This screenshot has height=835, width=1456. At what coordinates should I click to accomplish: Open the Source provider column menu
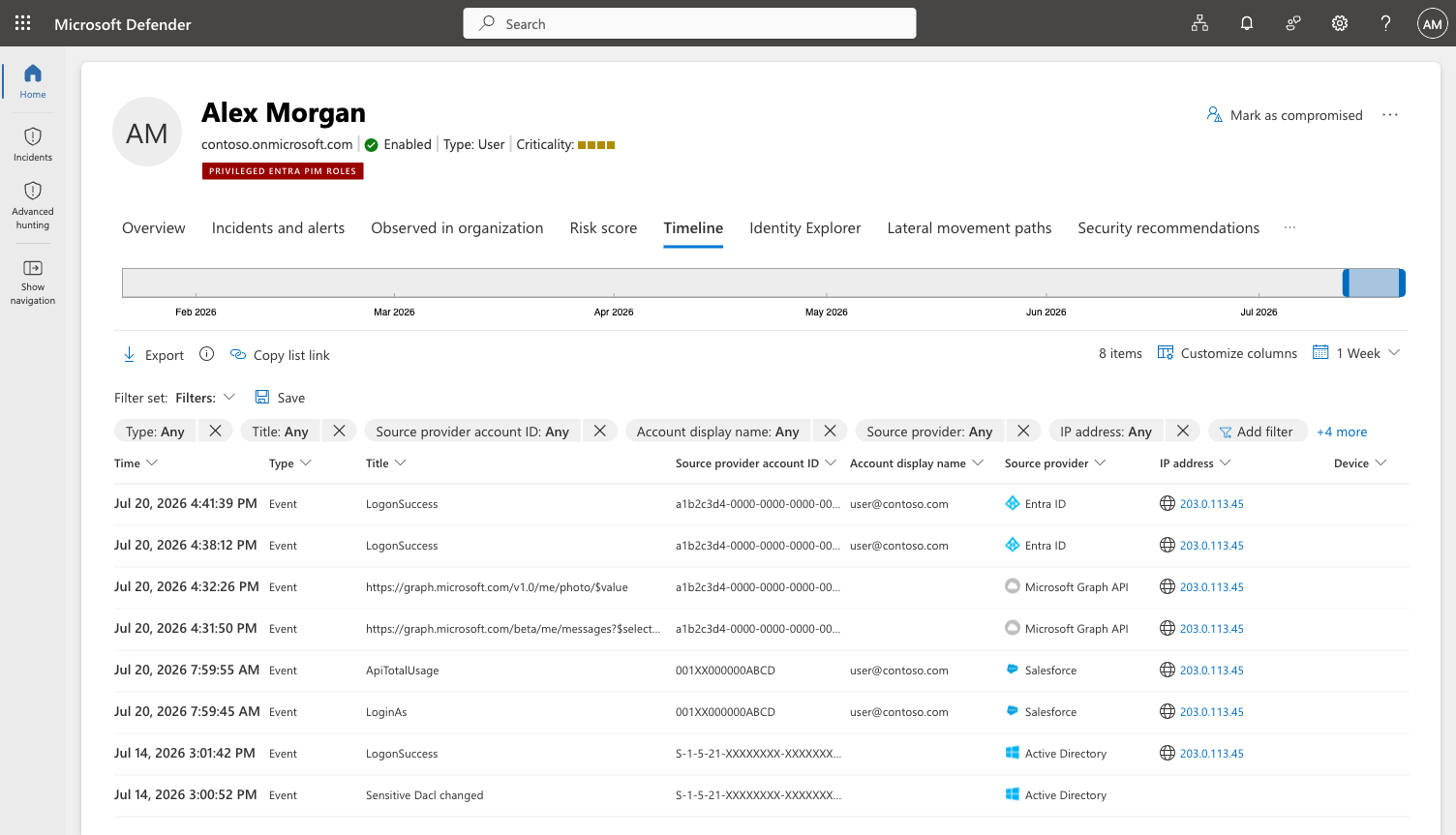1055,463
